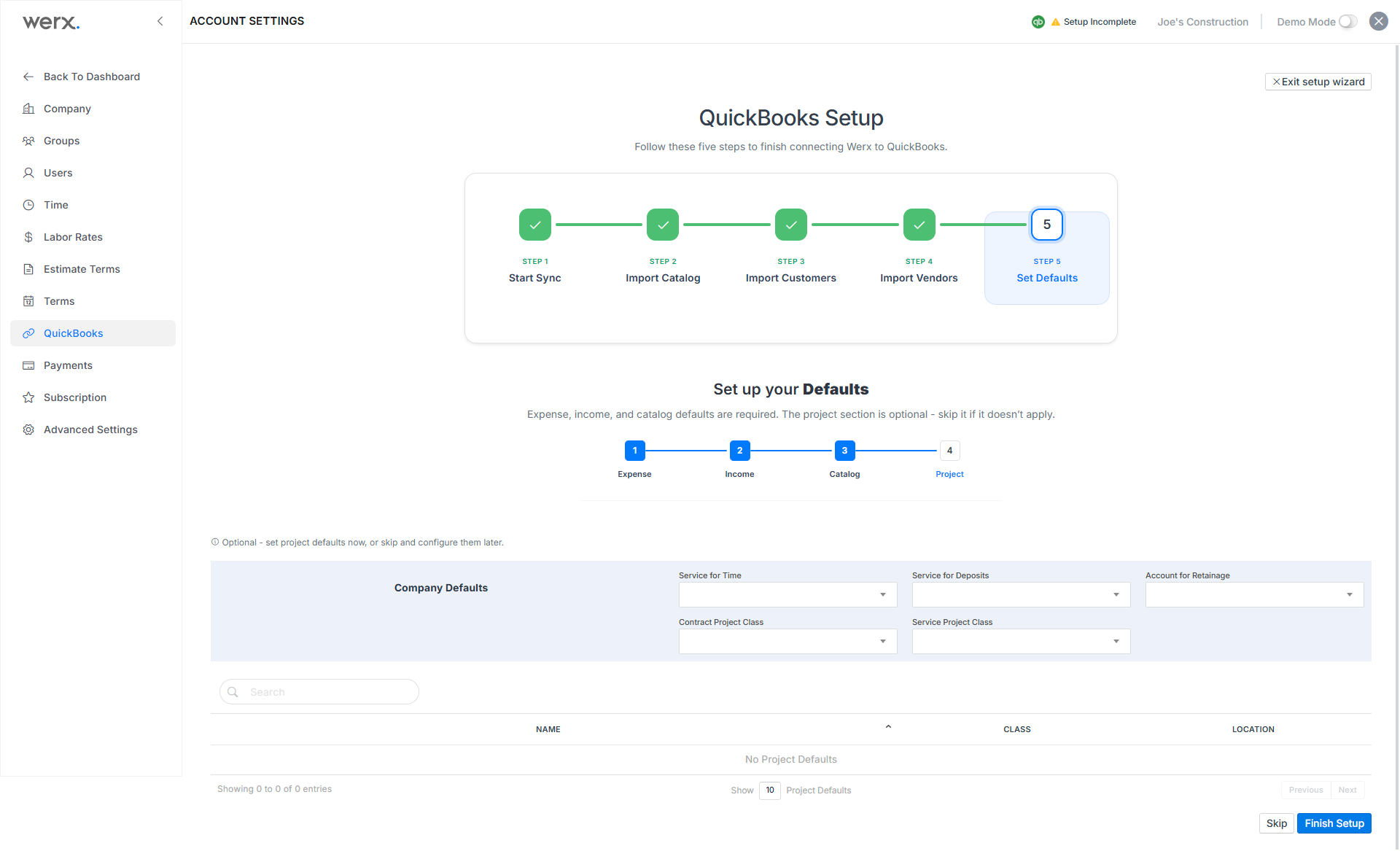Click the Subscription star icon
This screenshot has height=851, width=1400.
point(28,397)
